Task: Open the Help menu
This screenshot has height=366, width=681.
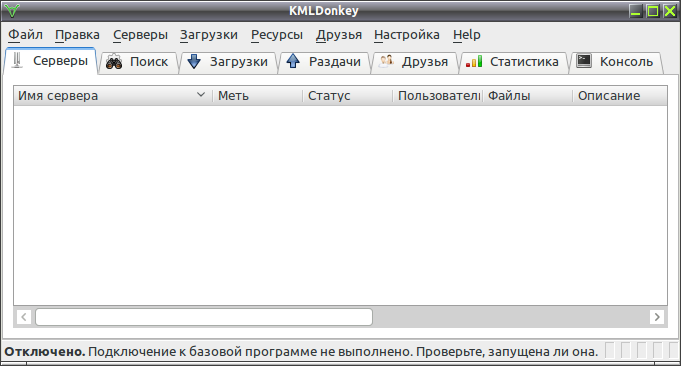Action: [467, 35]
